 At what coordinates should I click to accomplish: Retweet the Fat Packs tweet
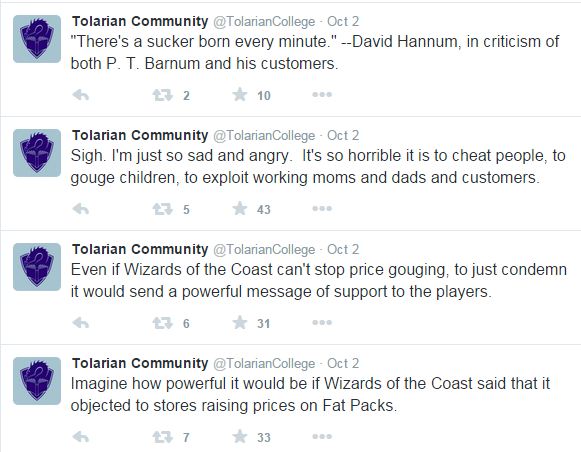(x=162, y=437)
